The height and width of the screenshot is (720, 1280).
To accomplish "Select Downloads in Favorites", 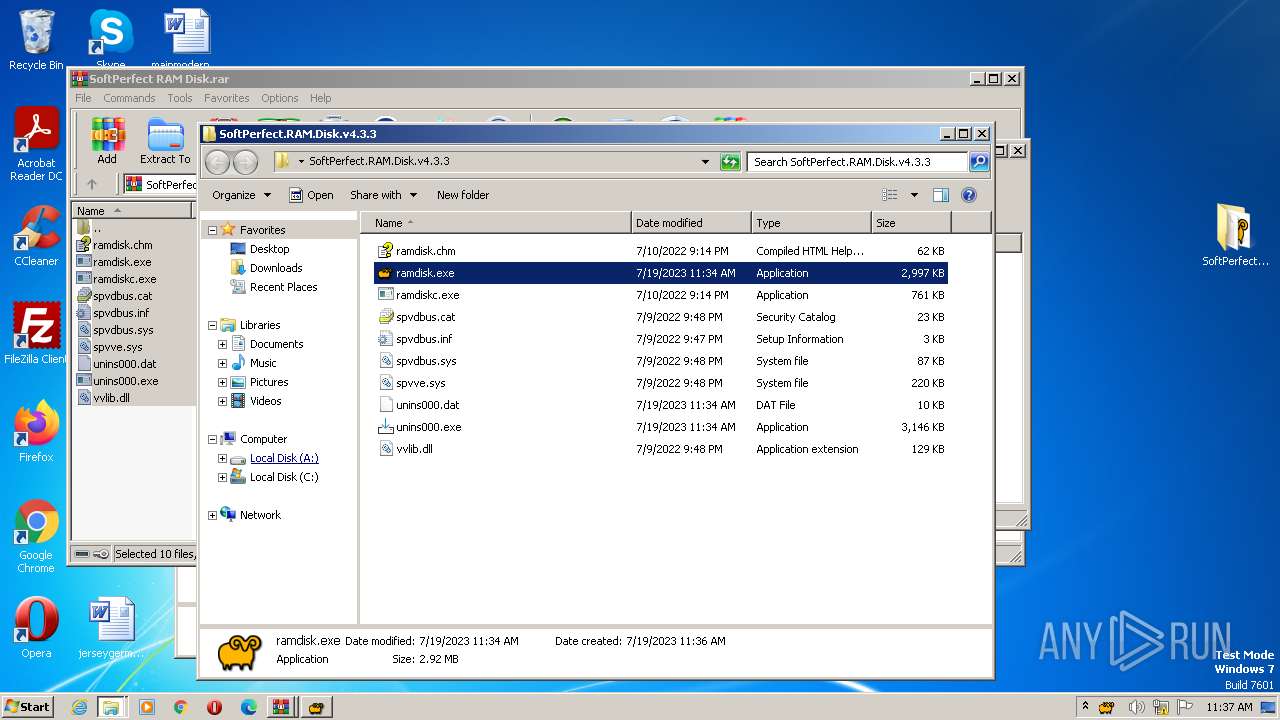I will [x=276, y=268].
